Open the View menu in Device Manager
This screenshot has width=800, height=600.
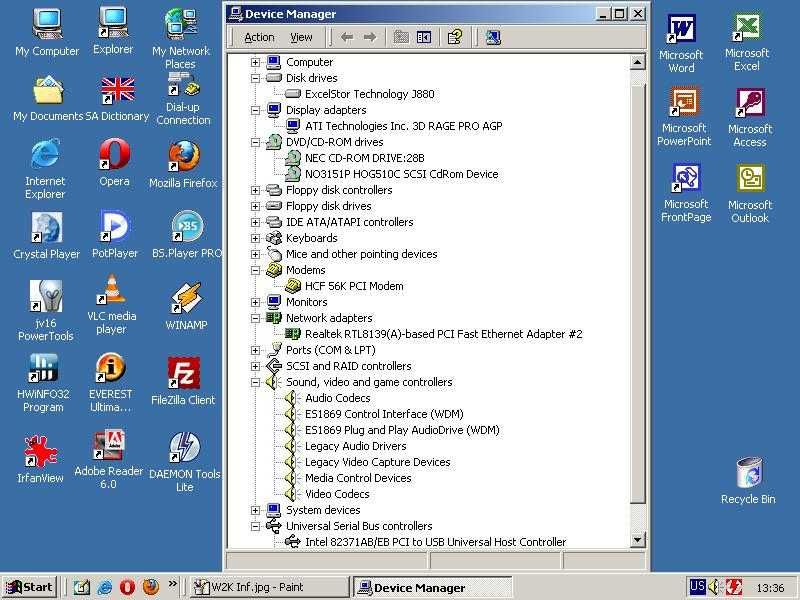tap(301, 37)
